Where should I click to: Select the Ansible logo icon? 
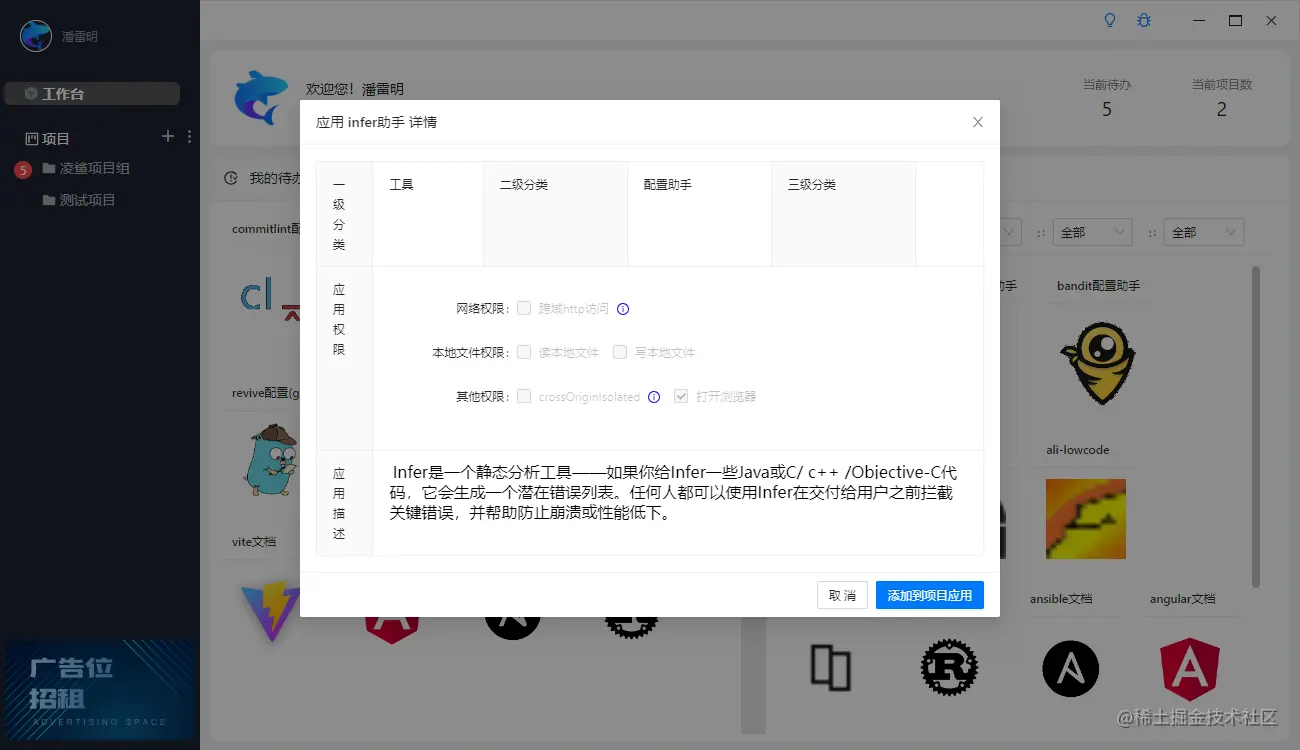[x=1070, y=667]
